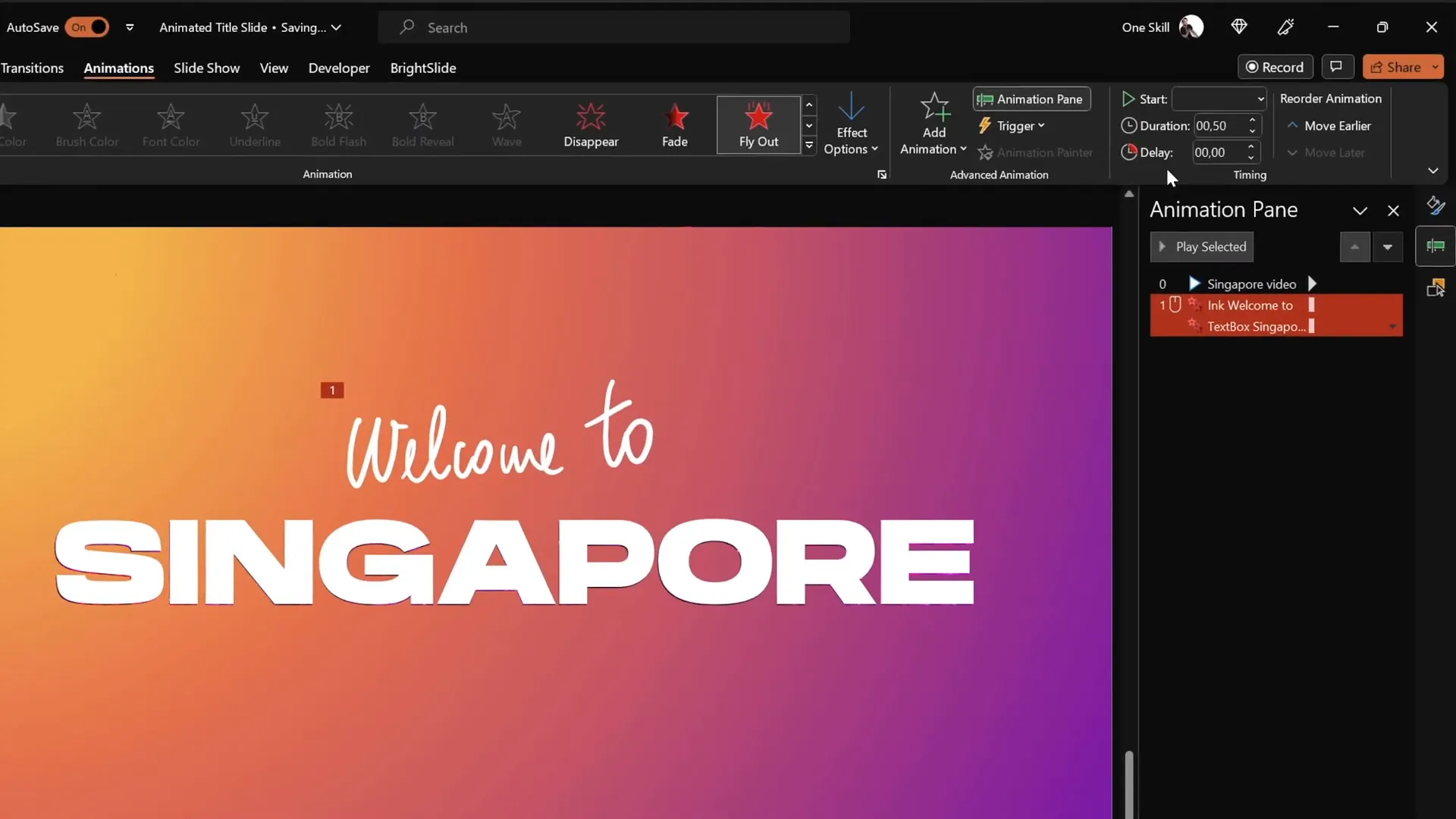
Task: Expand the TextBox Singapore animation options
Action: click(1393, 326)
